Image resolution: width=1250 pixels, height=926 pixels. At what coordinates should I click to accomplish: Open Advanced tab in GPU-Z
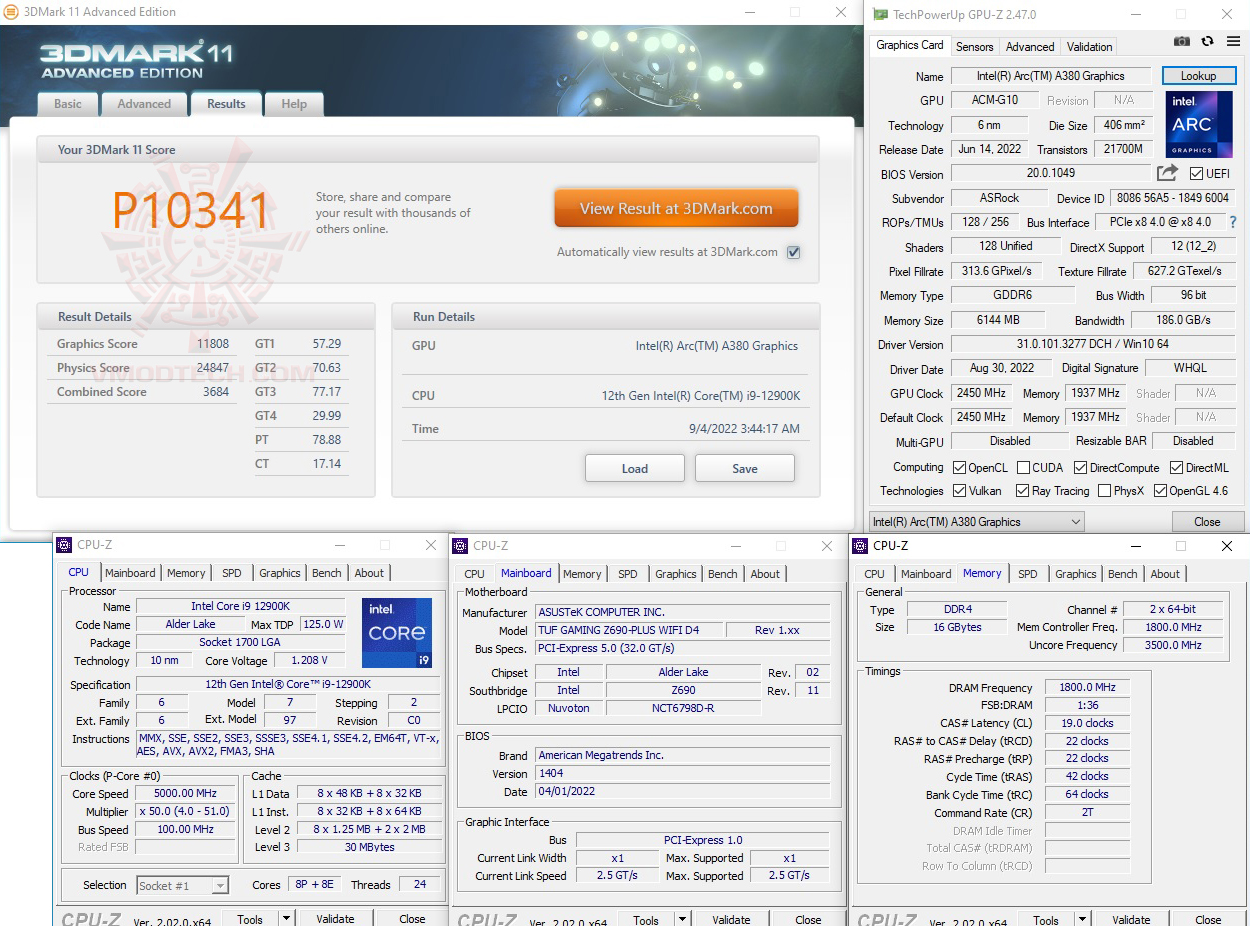(1030, 47)
